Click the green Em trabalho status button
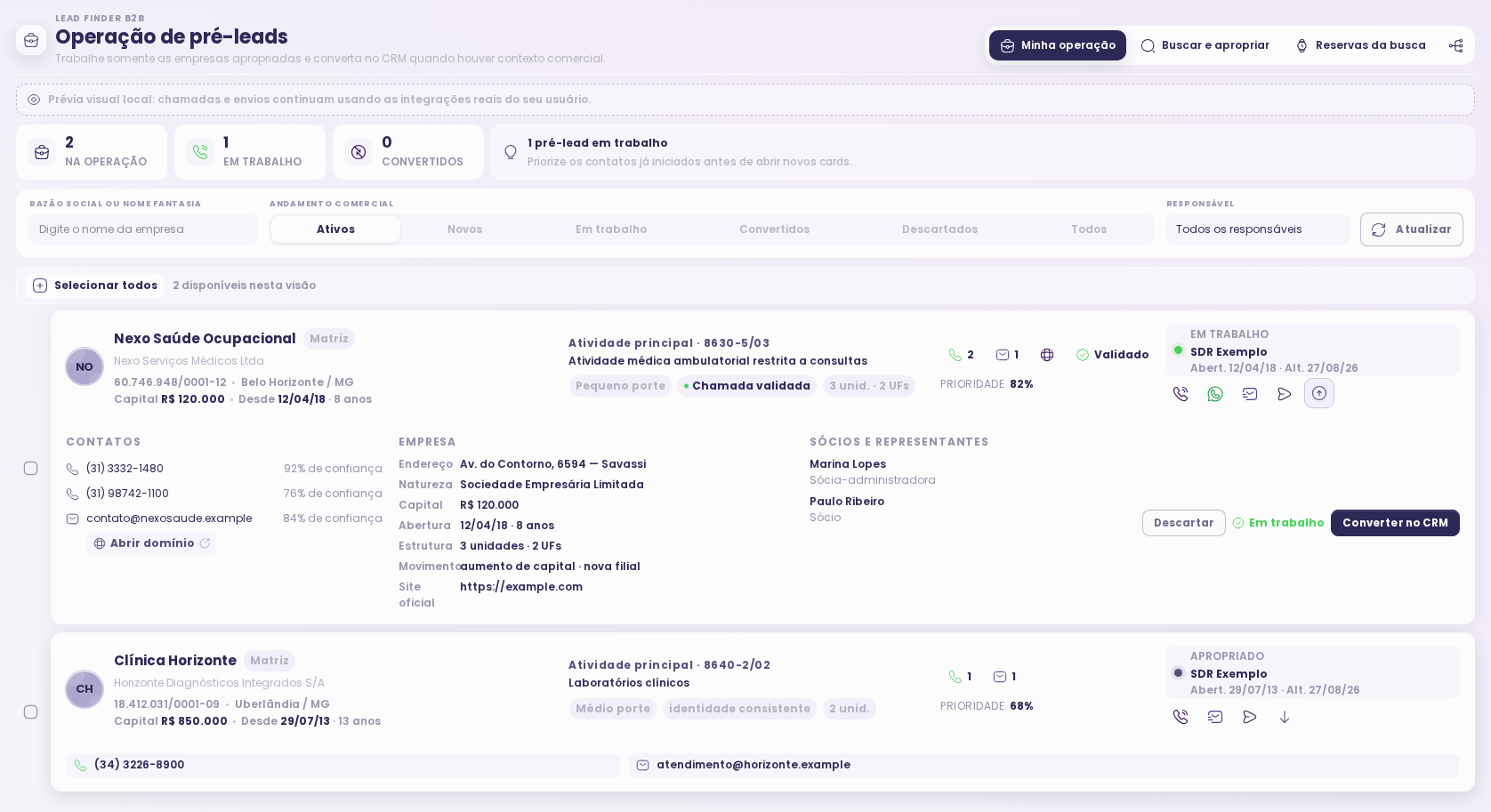The image size is (1491, 812). coord(1278,523)
